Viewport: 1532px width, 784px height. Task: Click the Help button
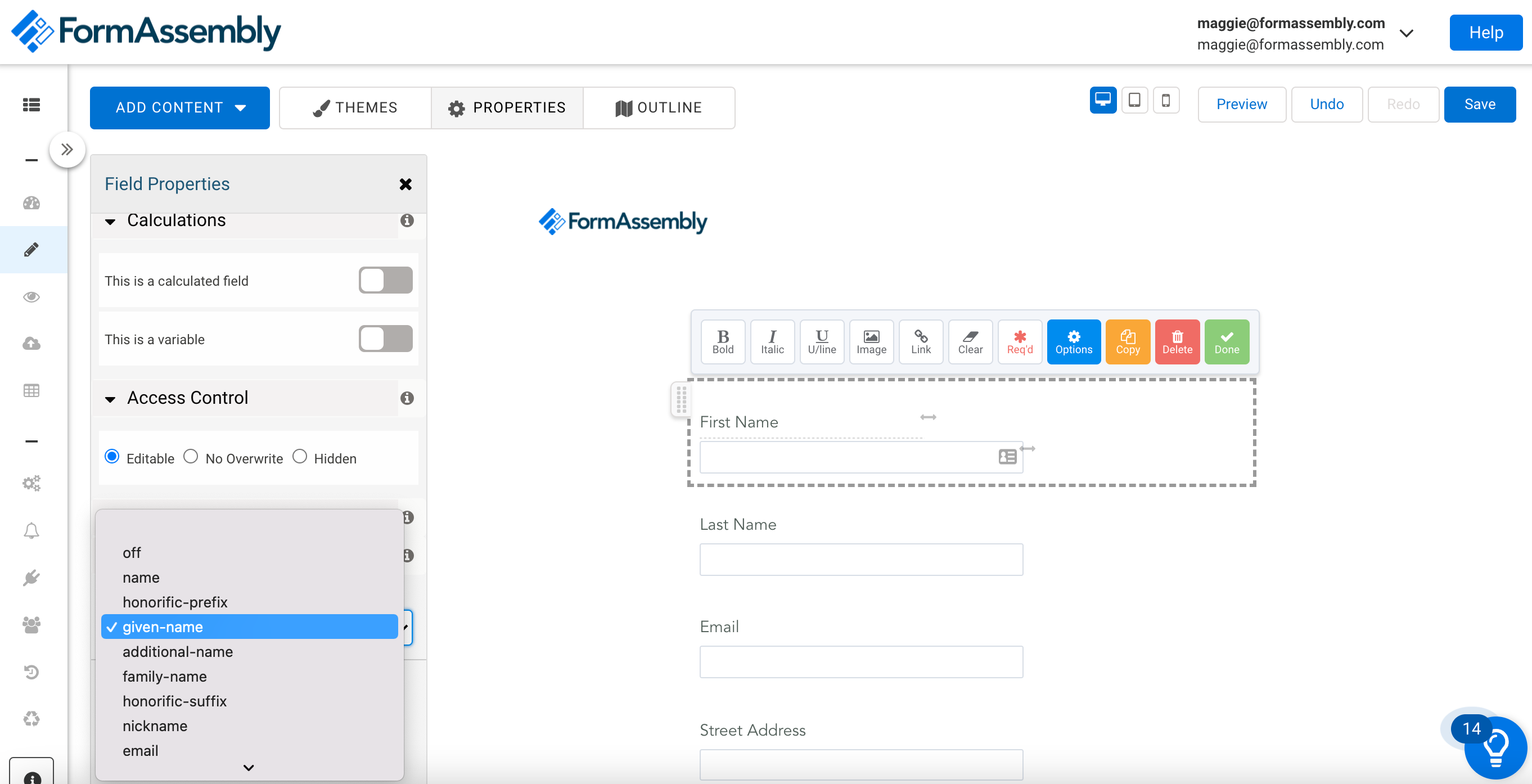click(x=1486, y=33)
